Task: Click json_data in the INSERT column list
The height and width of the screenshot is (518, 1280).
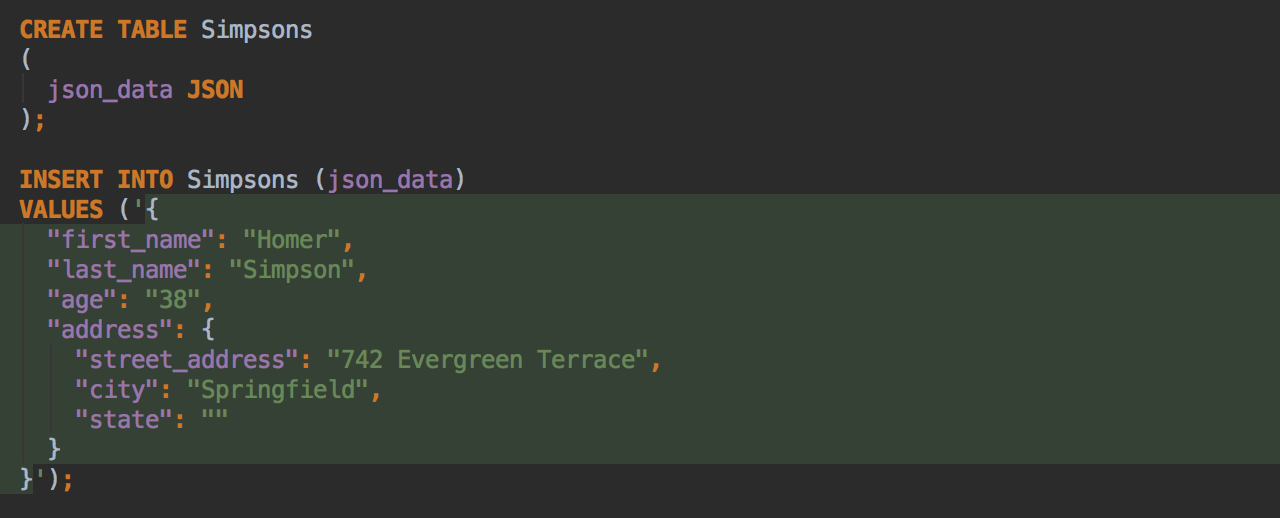Action: pyautogui.click(x=390, y=181)
